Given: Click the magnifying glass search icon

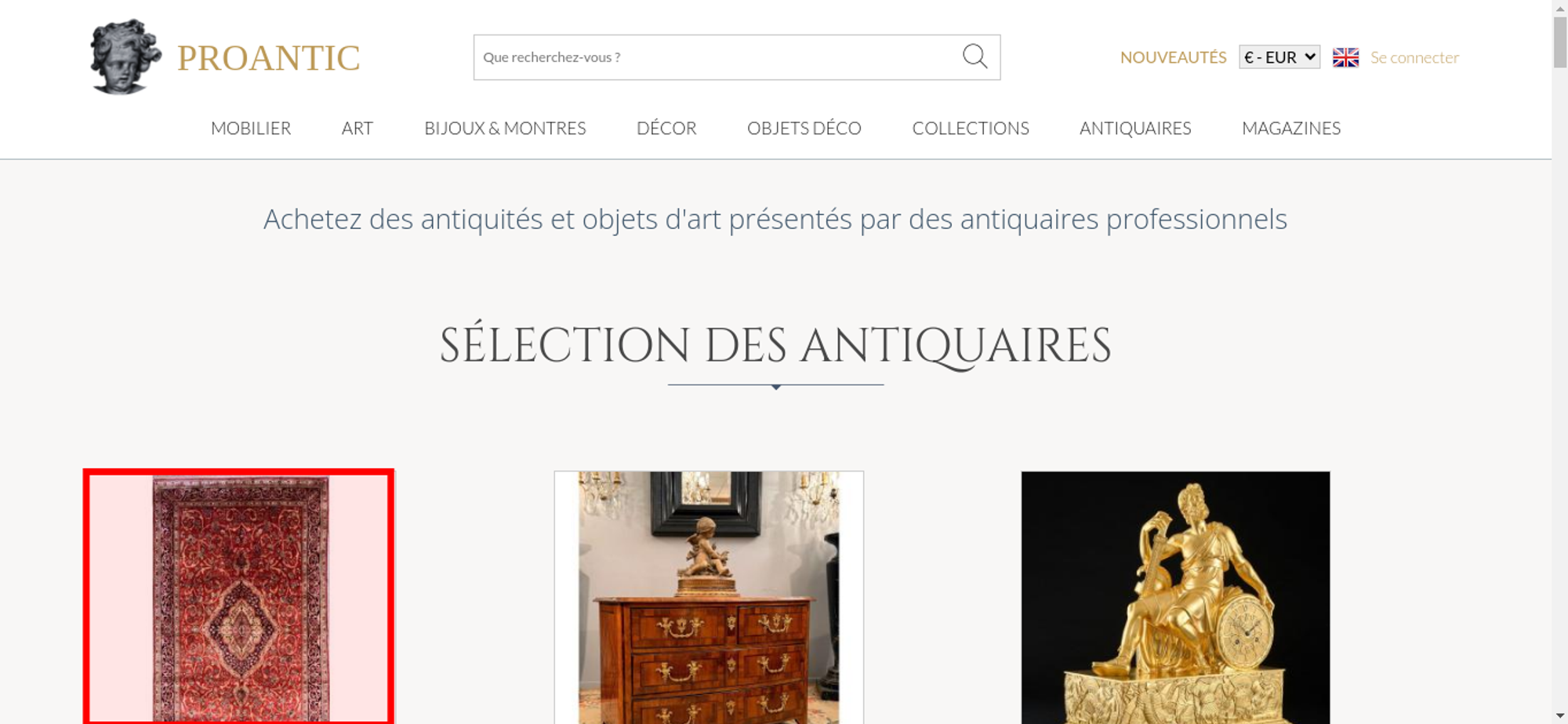Looking at the screenshot, I should 975,56.
